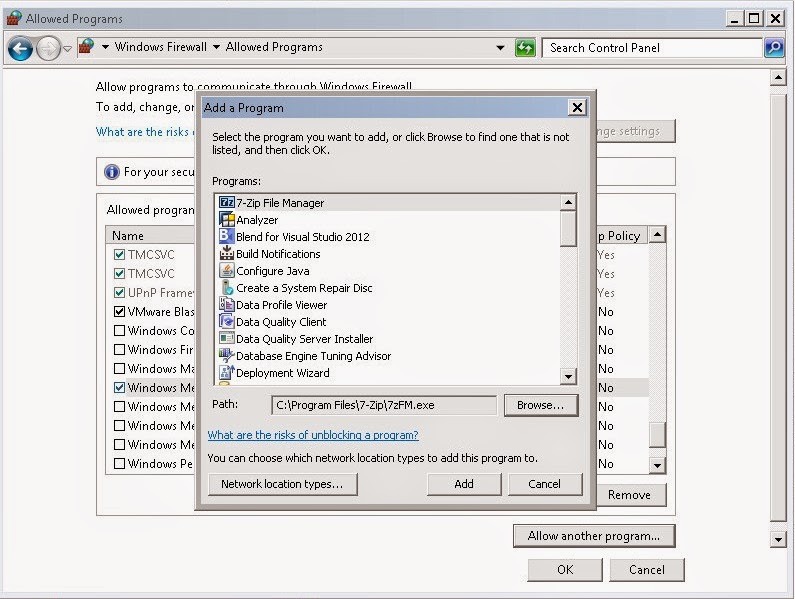Click Programs list scroll up arrow

coord(568,202)
